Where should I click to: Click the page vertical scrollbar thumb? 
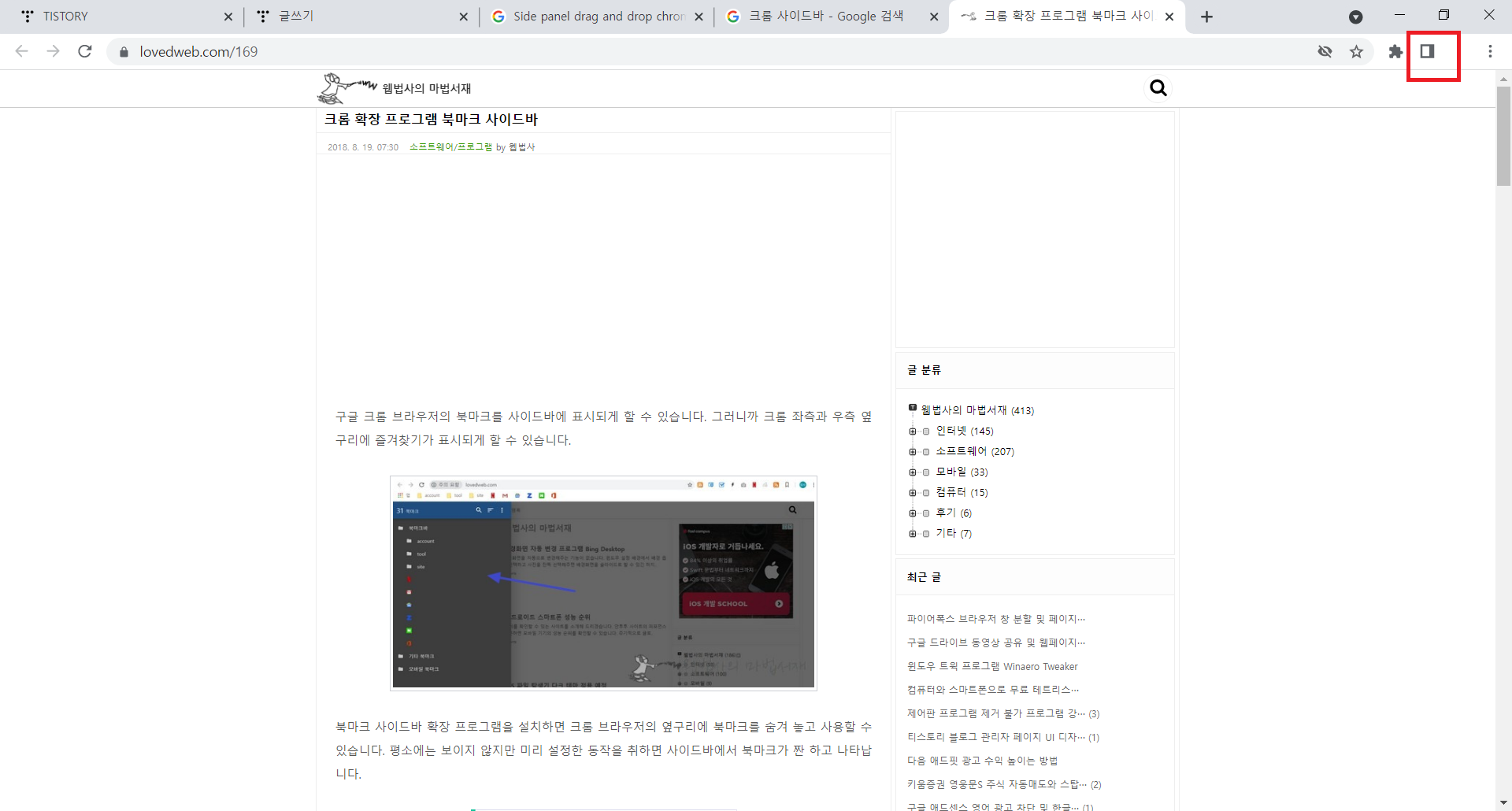click(1503, 135)
